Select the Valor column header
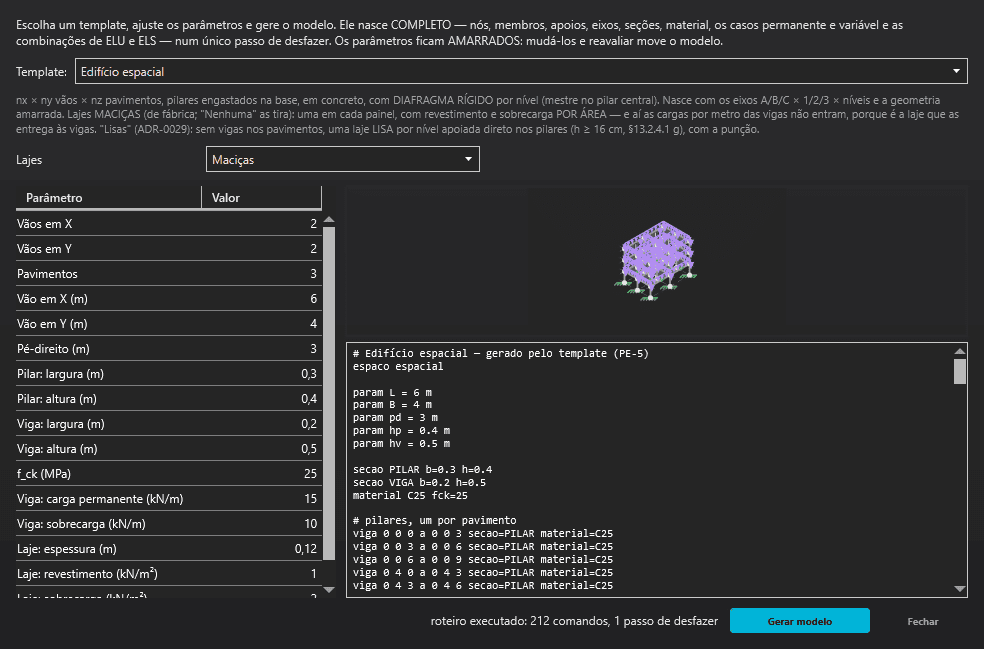The width and height of the screenshot is (984, 649). (x=262, y=198)
